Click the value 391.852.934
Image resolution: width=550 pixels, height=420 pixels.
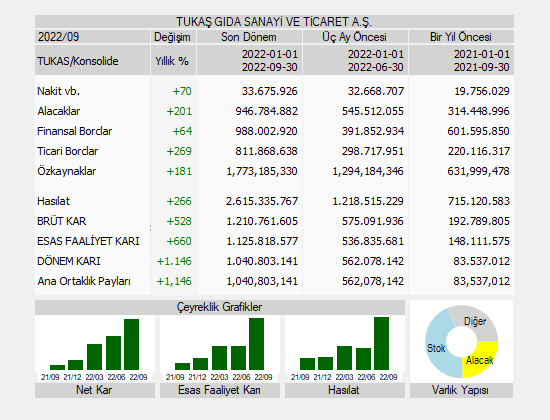(x=373, y=131)
